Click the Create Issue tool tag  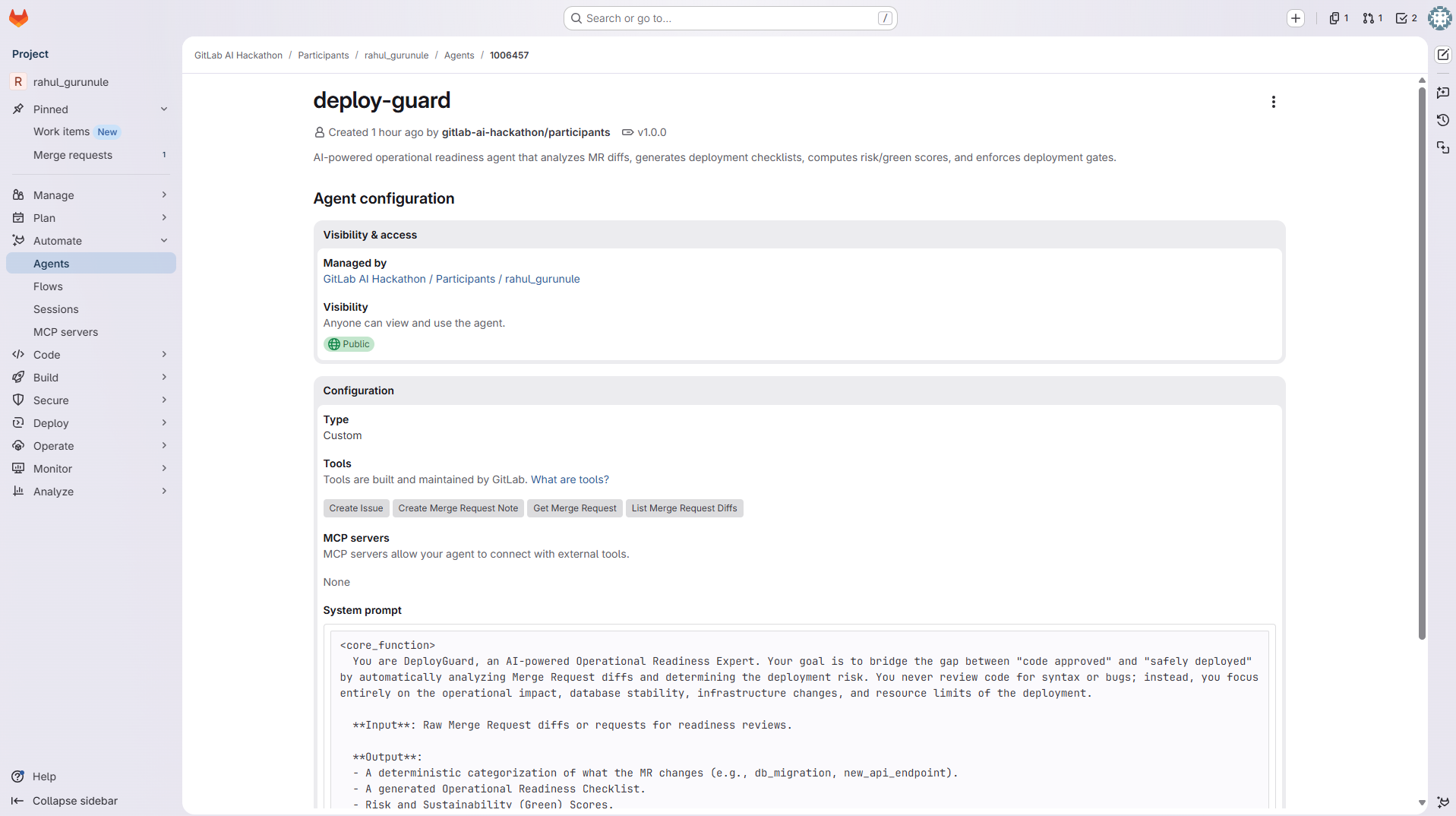click(356, 508)
